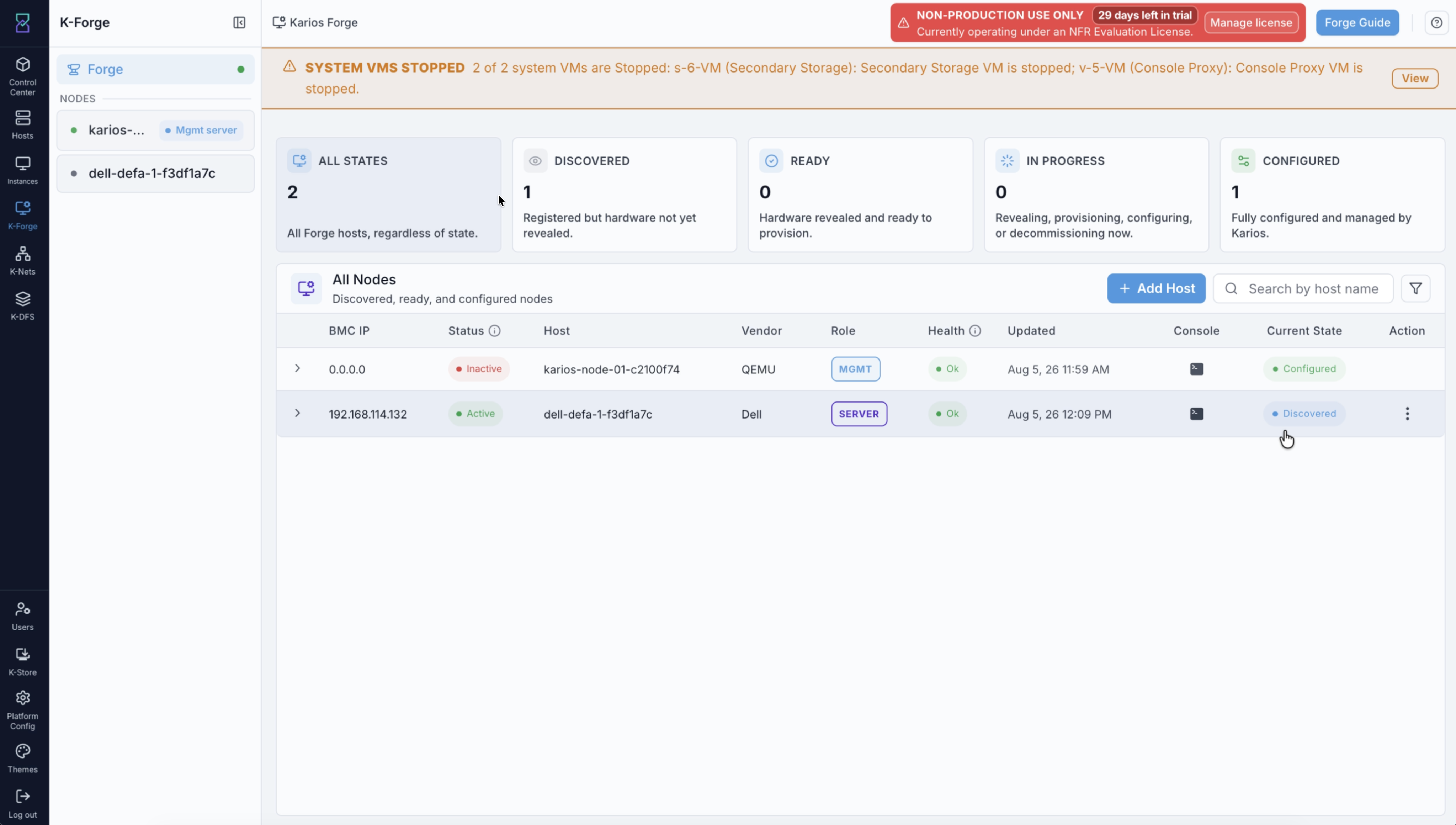Expand the 0.0.0.0 node row
The height and width of the screenshot is (825, 1456).
297,368
